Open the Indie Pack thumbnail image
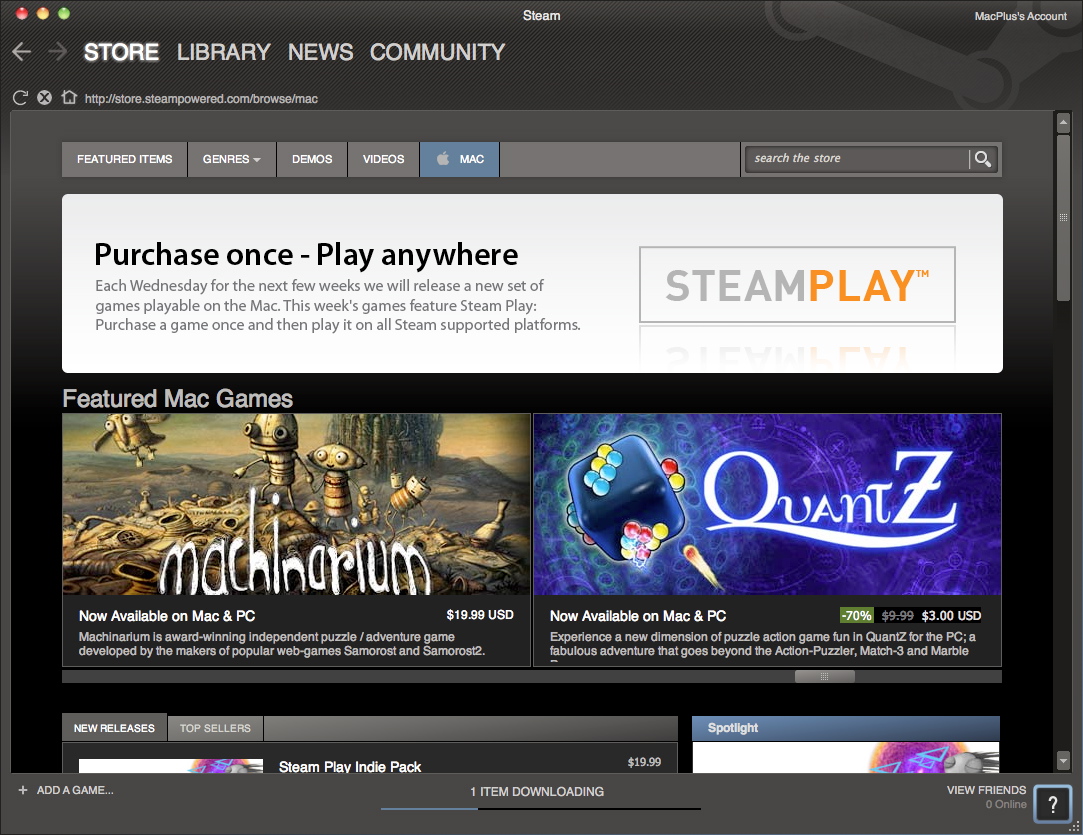This screenshot has width=1083, height=835. click(x=171, y=765)
